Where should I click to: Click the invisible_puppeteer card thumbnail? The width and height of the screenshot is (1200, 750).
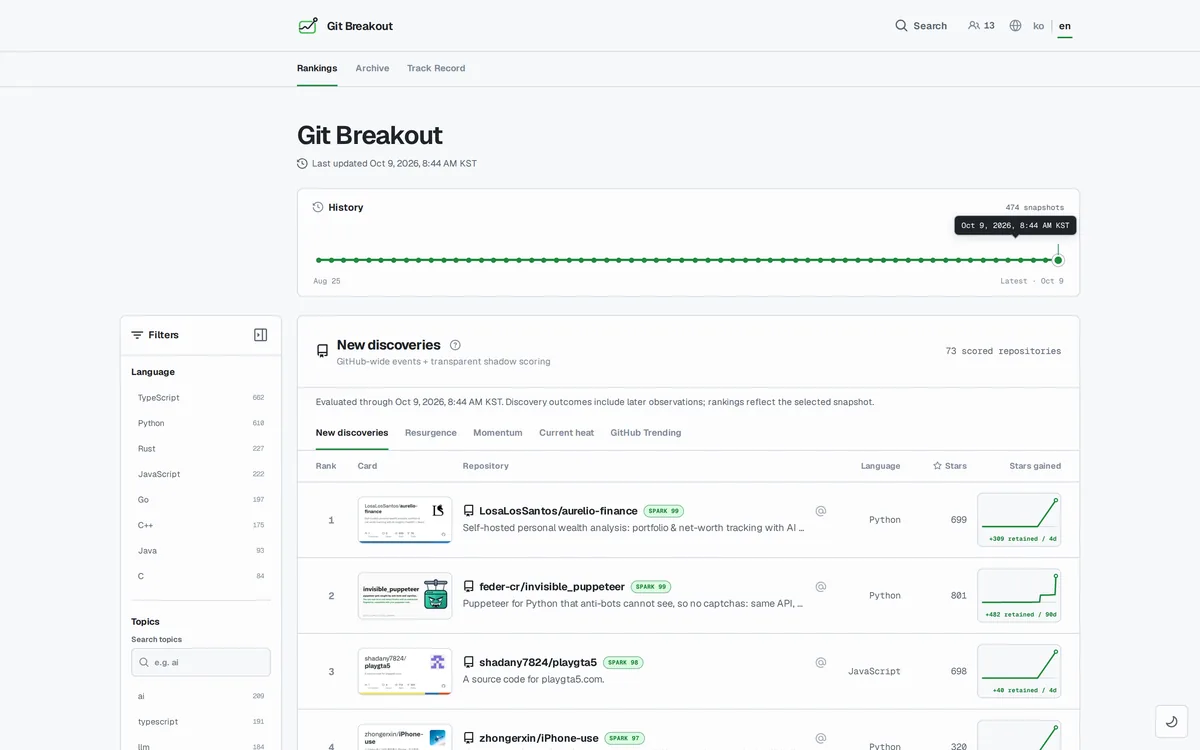click(x=405, y=596)
